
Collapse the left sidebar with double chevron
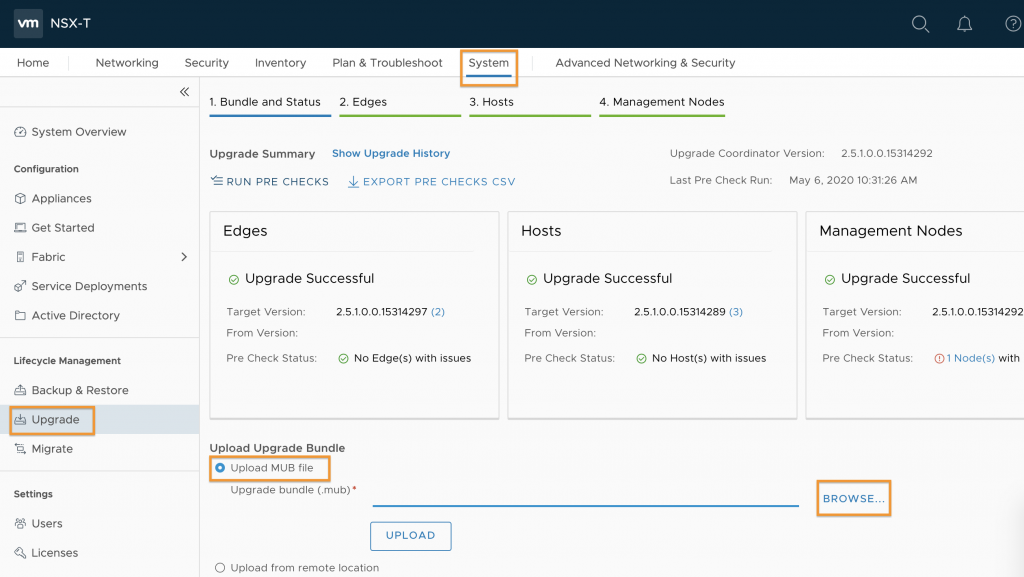tap(185, 92)
